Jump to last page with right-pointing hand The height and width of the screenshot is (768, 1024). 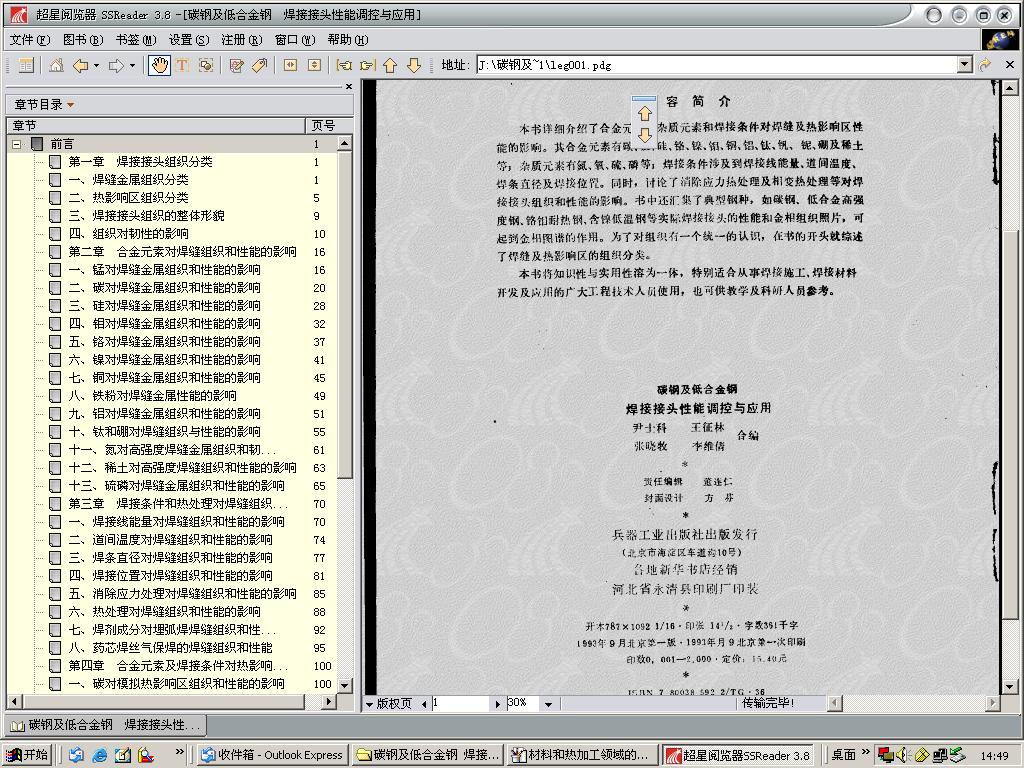(368, 65)
